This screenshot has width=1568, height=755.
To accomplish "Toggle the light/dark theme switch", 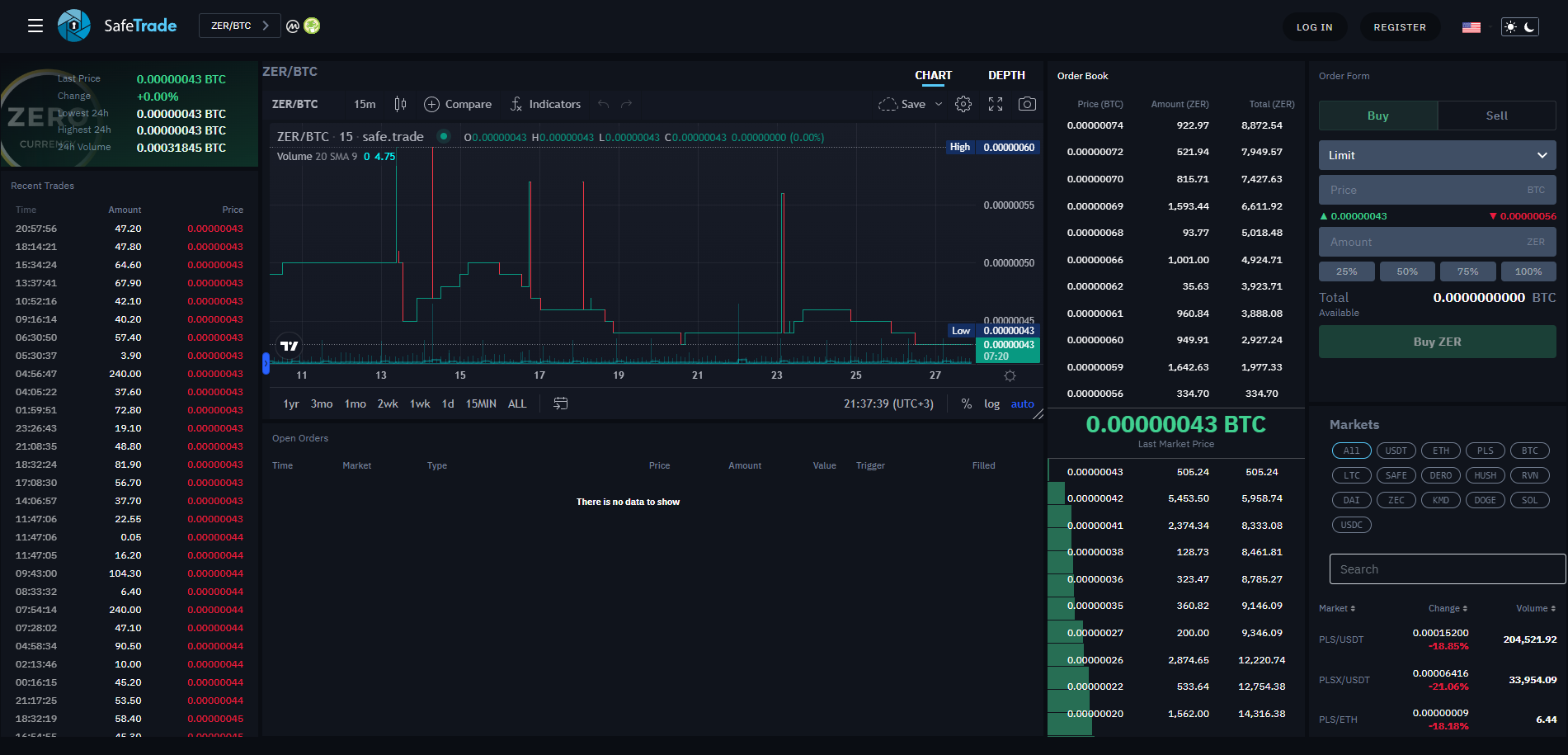I will coord(1519,27).
